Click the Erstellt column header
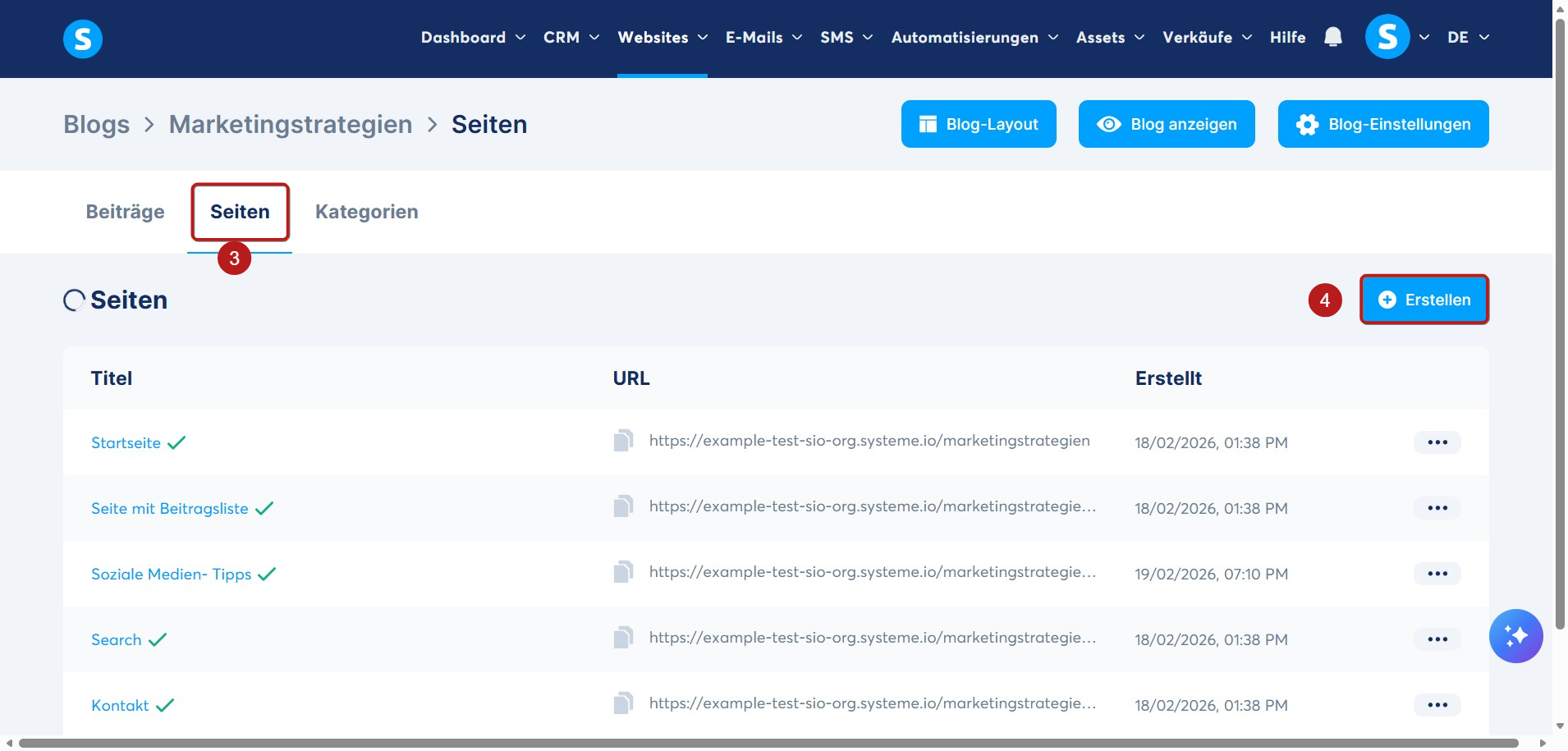 pos(1168,378)
